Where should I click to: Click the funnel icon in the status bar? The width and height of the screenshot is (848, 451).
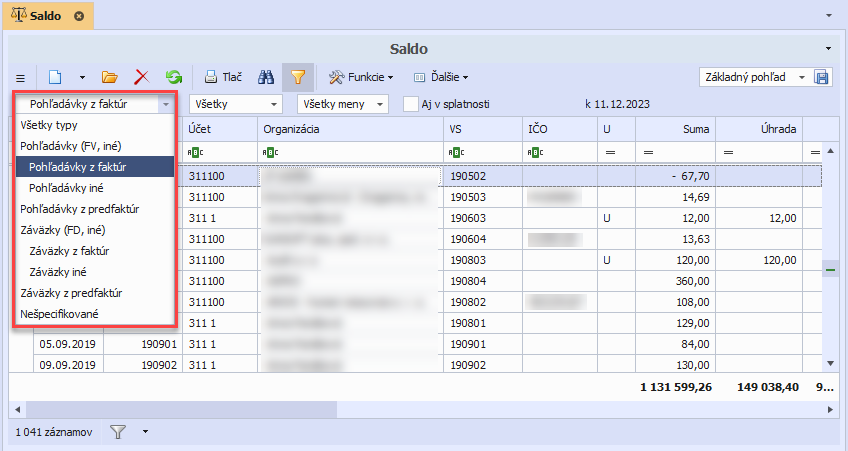point(118,432)
